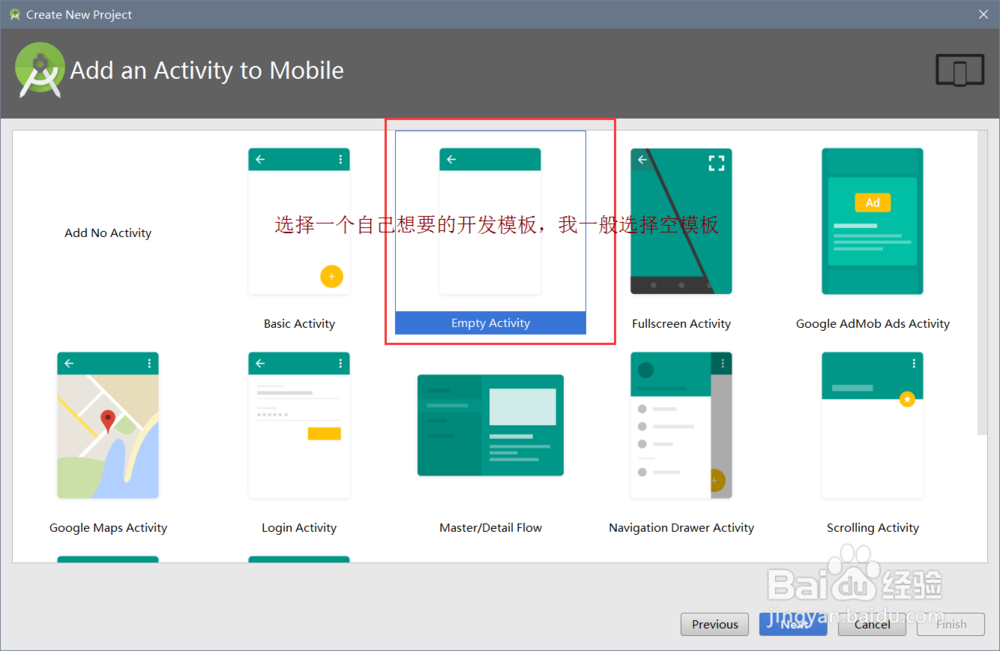
Task: Click the Scrolling Activity label
Action: (872, 528)
